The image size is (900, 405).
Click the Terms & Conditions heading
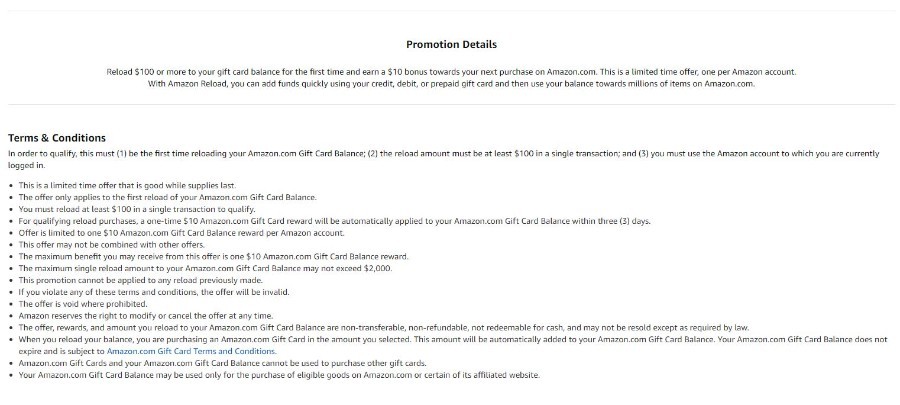[57, 138]
